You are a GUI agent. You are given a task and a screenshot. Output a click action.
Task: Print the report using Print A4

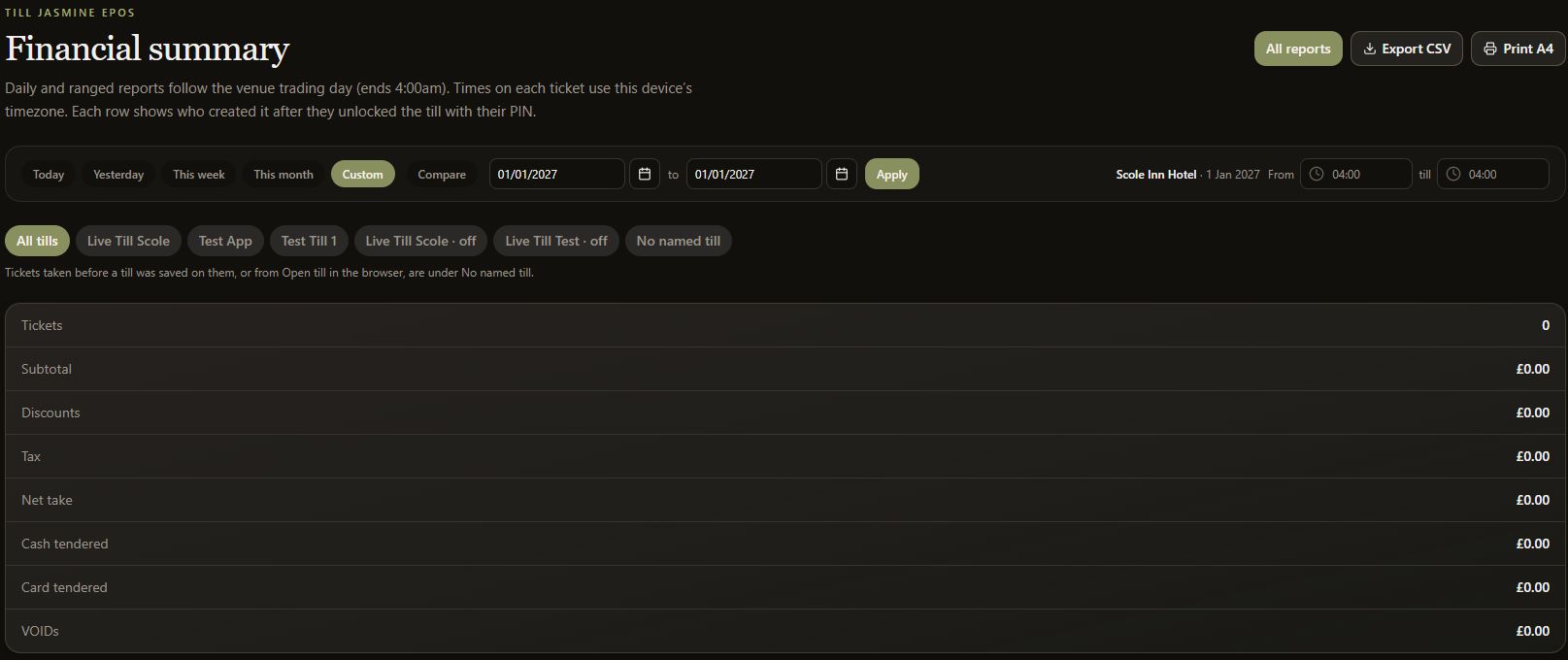point(1518,49)
